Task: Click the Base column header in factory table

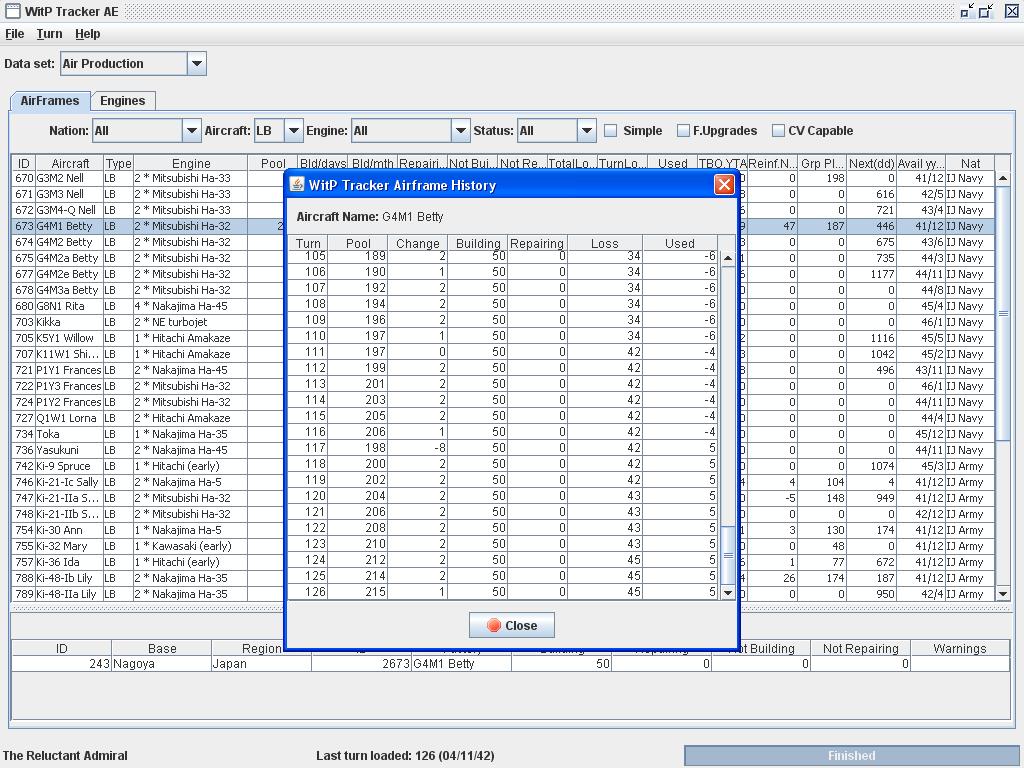Action: point(161,648)
